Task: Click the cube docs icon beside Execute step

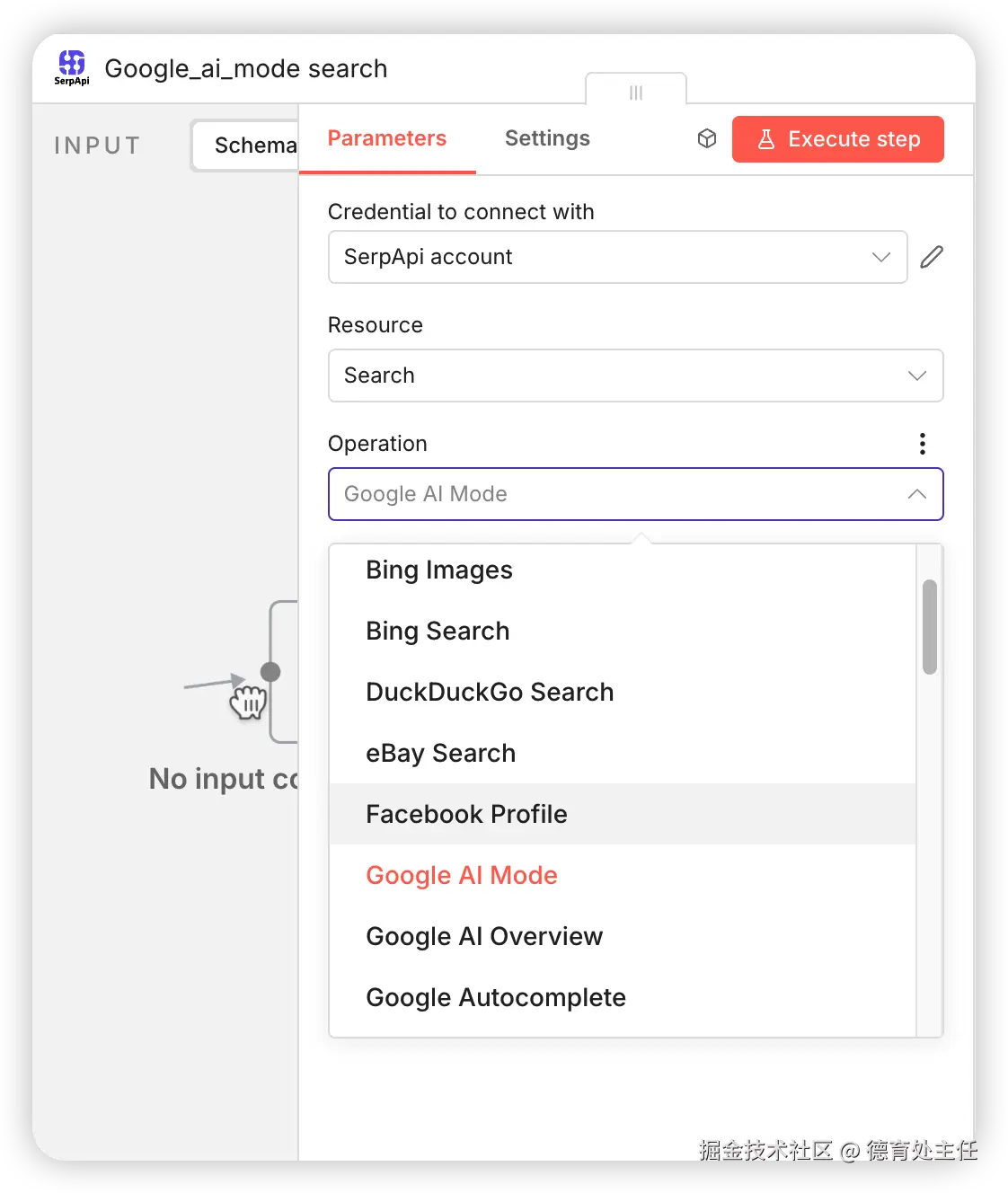Action: click(707, 138)
